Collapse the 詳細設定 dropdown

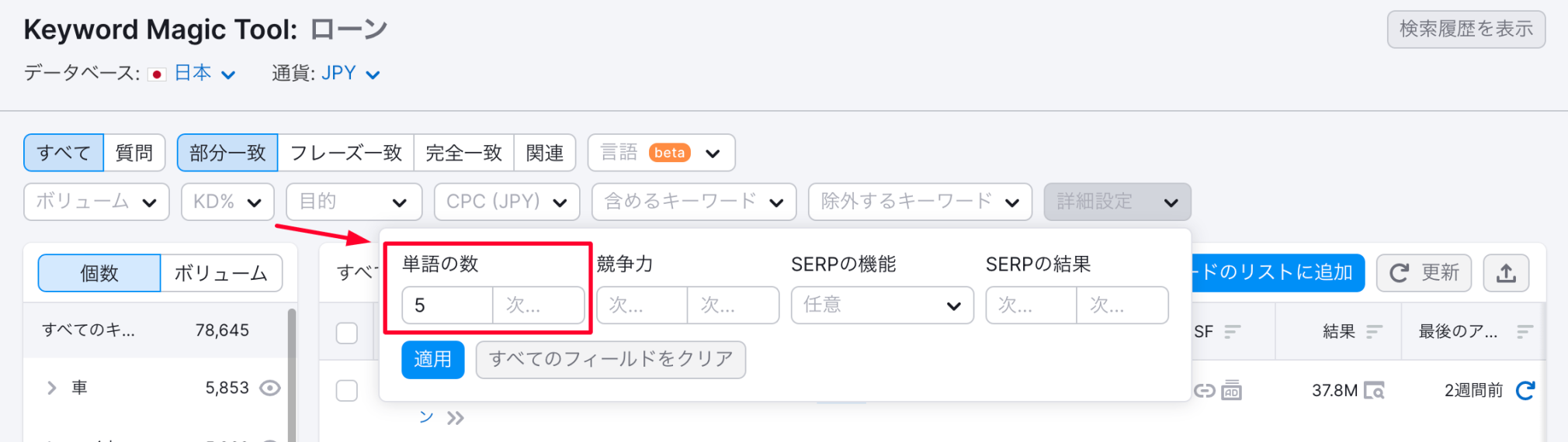1117,202
